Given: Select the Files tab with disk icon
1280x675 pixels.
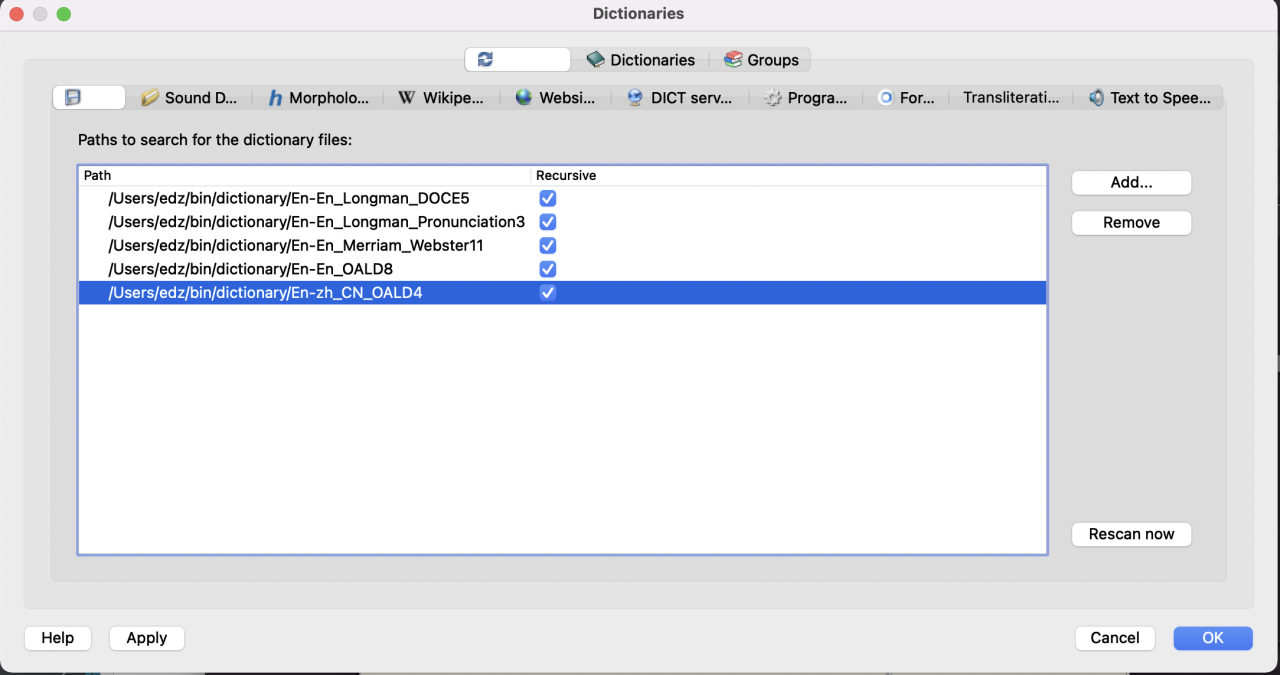Looking at the screenshot, I should coord(89,98).
